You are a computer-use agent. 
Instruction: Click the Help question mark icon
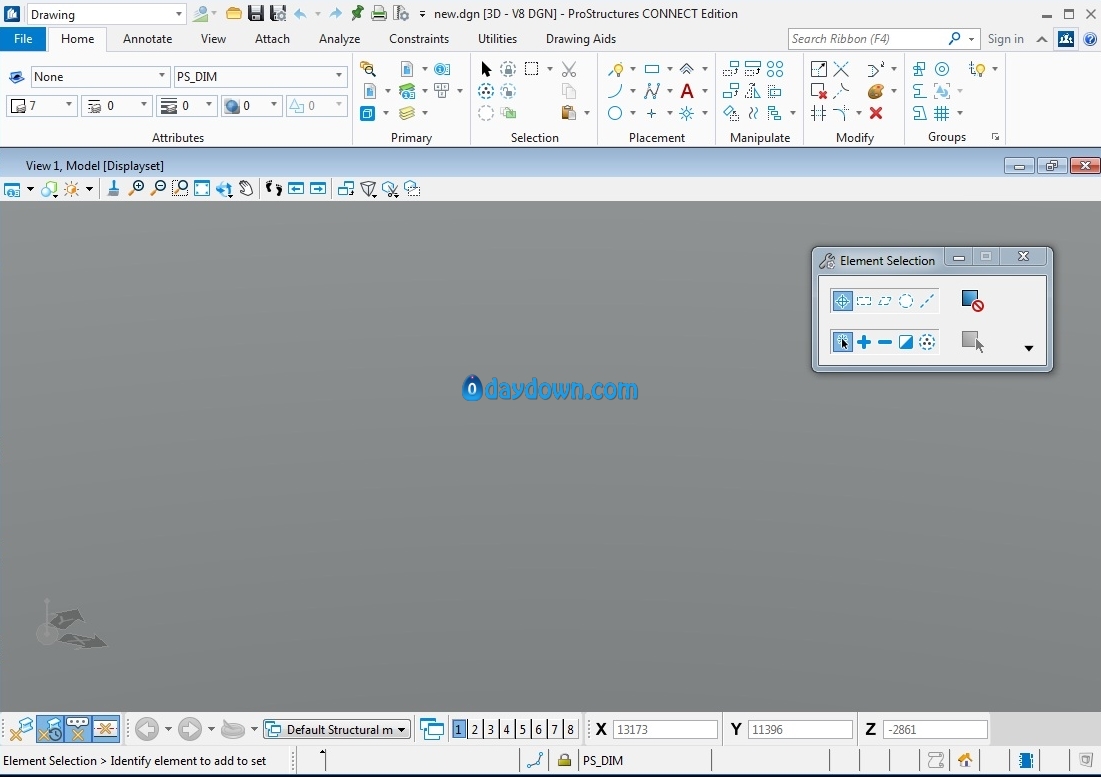[x=1090, y=39]
